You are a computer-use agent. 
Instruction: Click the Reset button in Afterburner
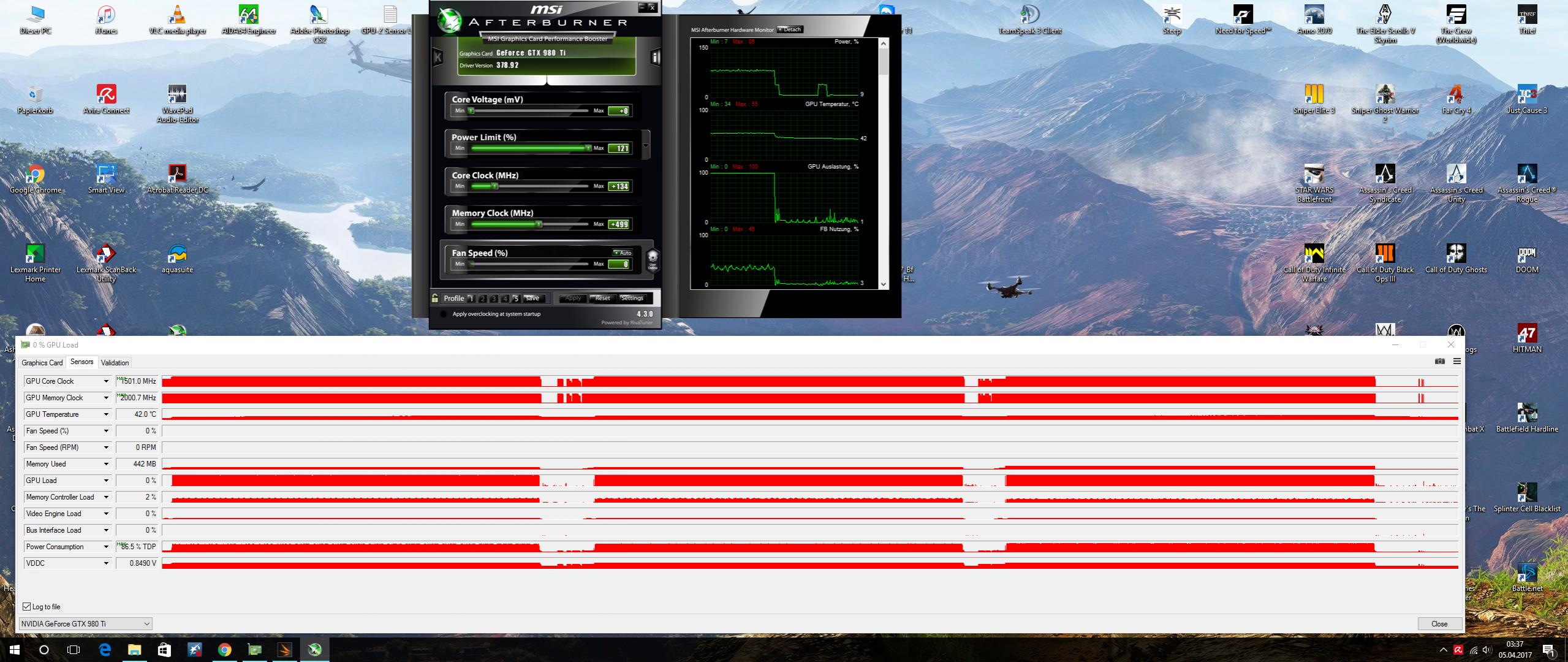click(602, 299)
